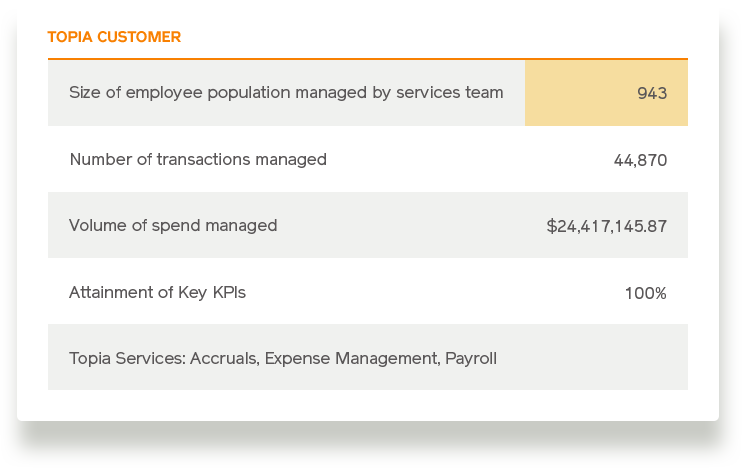Select the highlighted 943 value cell
Viewport: 742px width, 468px height.
click(606, 93)
